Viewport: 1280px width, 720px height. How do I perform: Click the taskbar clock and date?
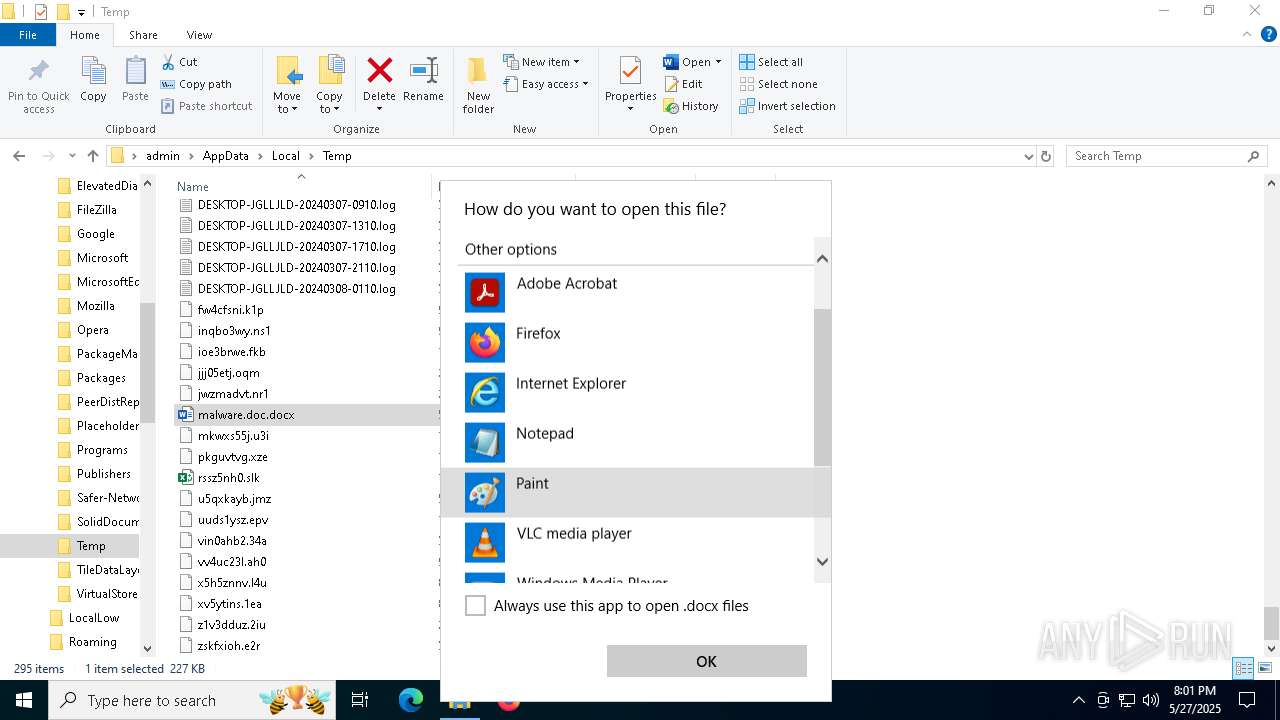coord(1195,700)
